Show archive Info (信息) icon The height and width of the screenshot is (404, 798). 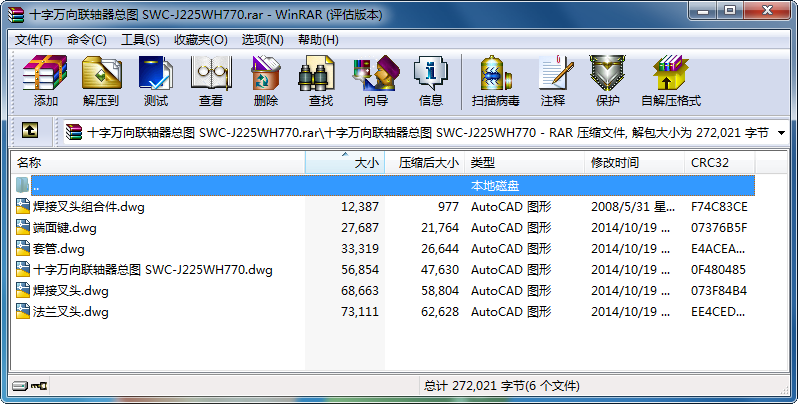(x=430, y=81)
